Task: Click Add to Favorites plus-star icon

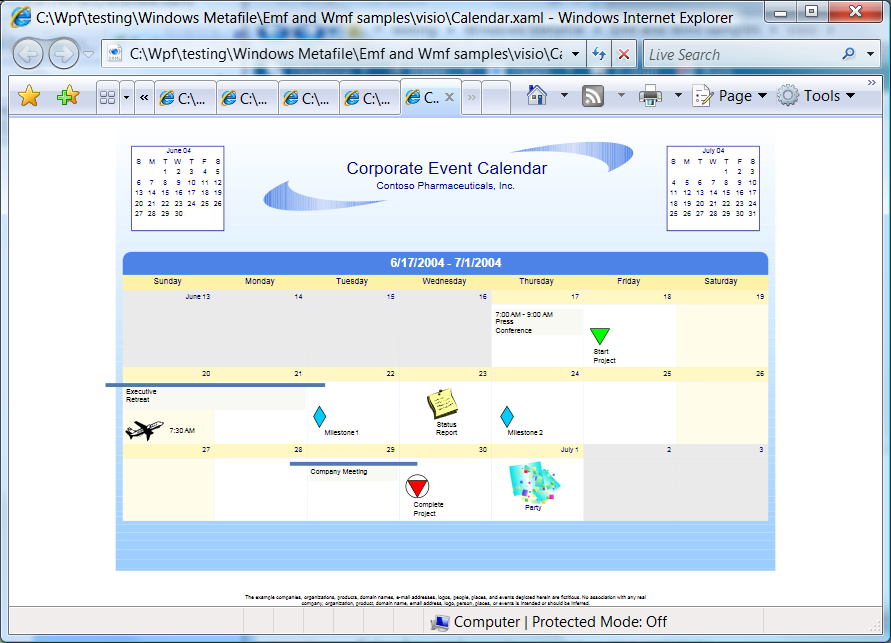Action: (67, 96)
